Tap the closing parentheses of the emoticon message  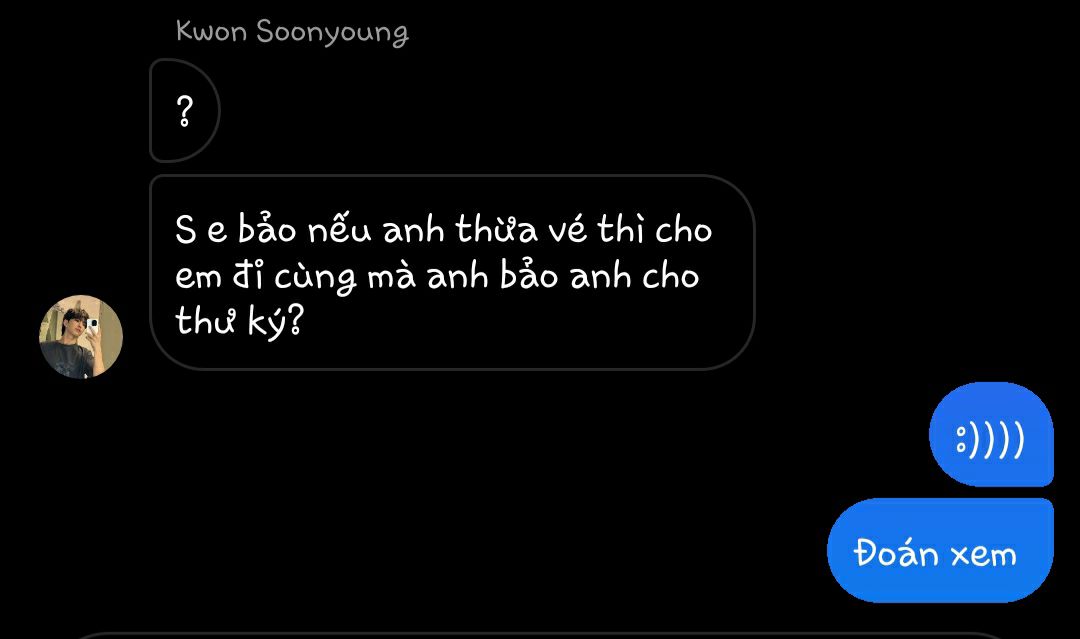coord(997,439)
